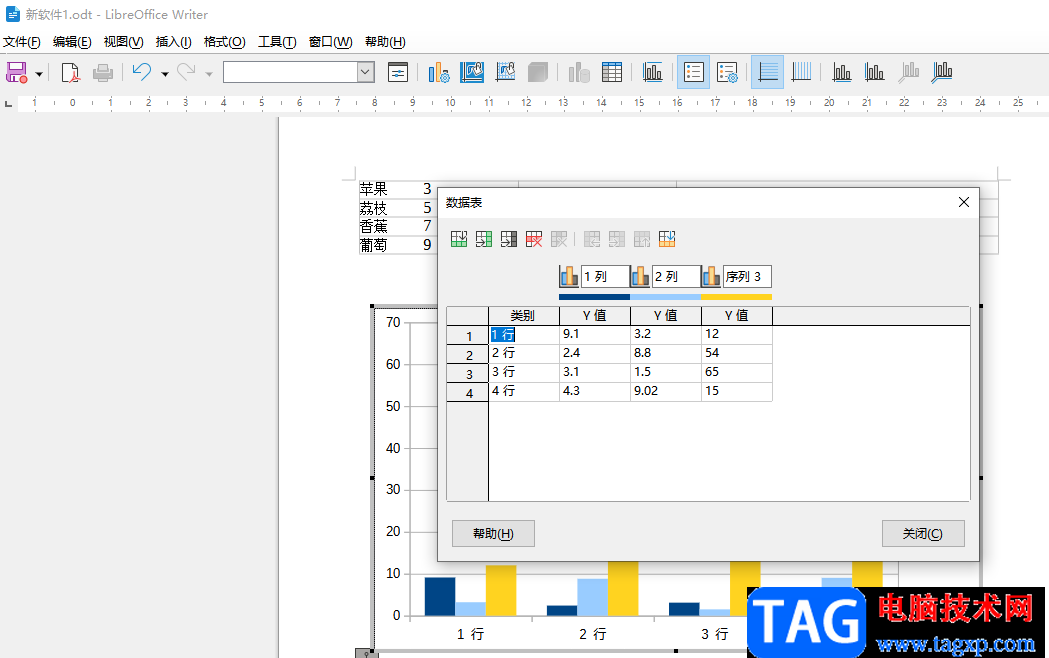This screenshot has height=658, width=1049.
Task: Click the X Axis icon
Action: [842, 72]
